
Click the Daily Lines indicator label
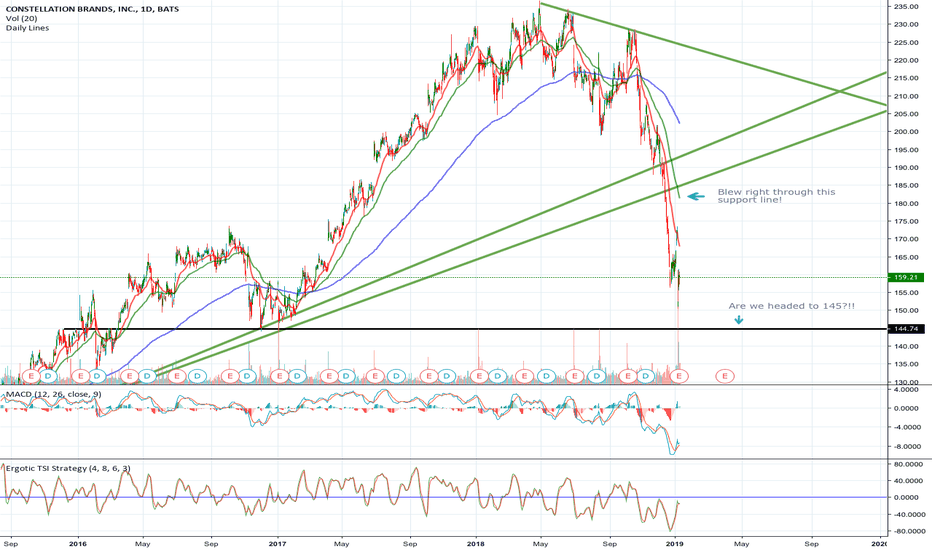point(27,28)
